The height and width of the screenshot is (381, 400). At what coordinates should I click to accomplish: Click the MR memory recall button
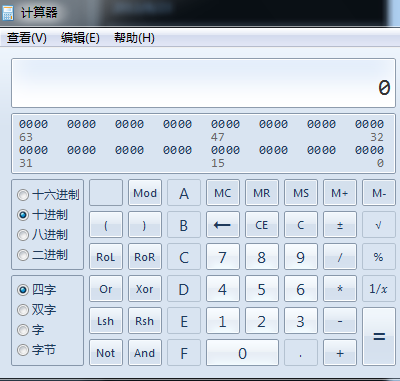[262, 193]
